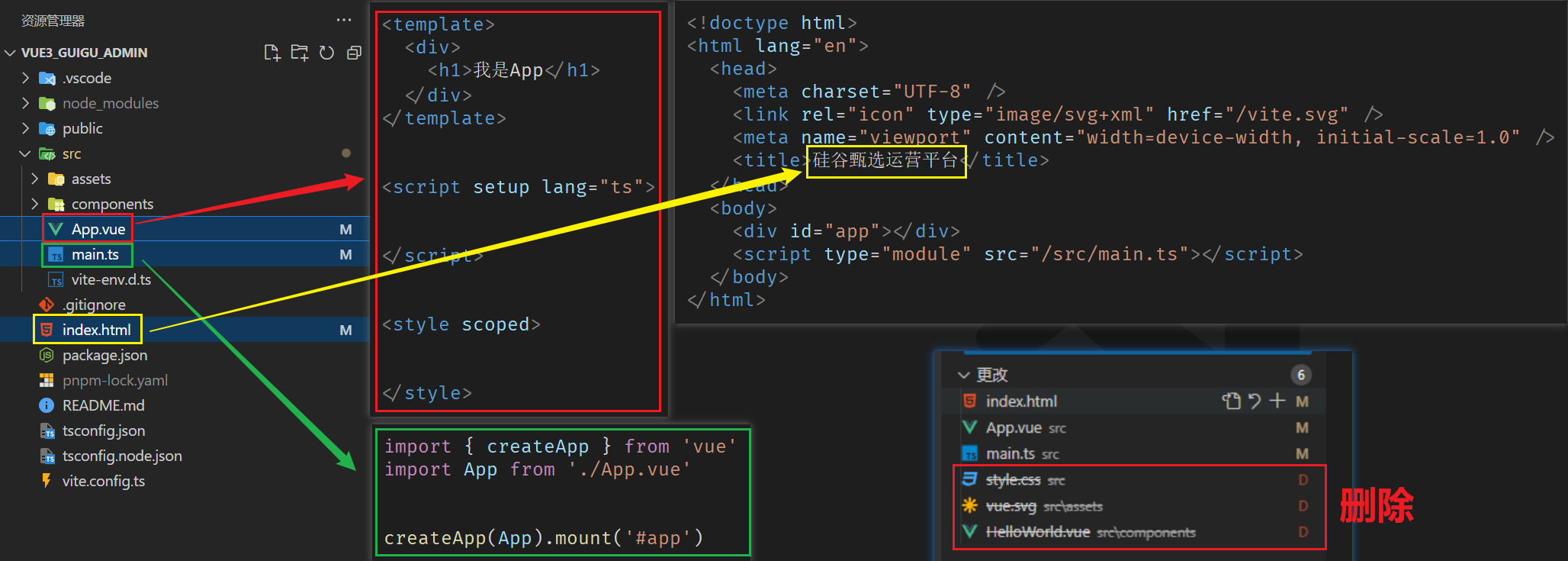This screenshot has width=1568, height=561.
Task: Expand the .vscode folder
Action: [x=25, y=78]
